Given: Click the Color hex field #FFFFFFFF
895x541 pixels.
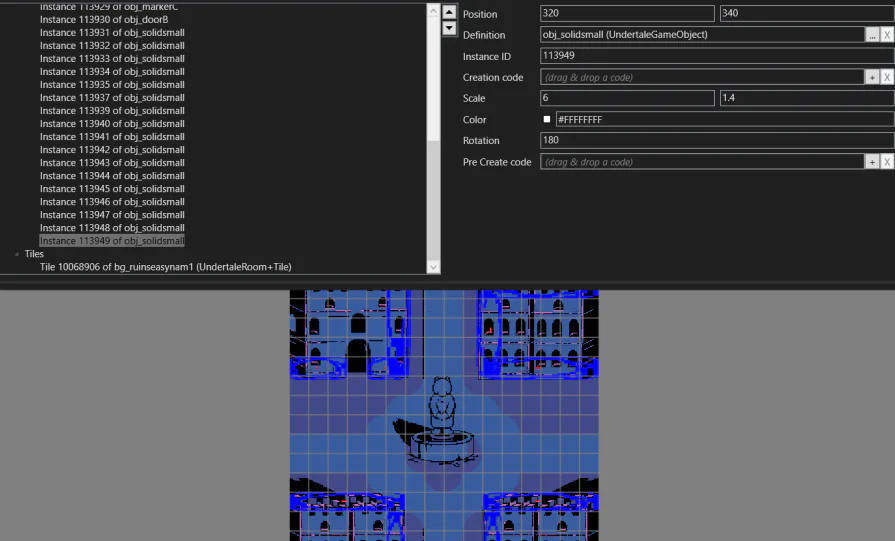Looking at the screenshot, I should click(x=725, y=119).
